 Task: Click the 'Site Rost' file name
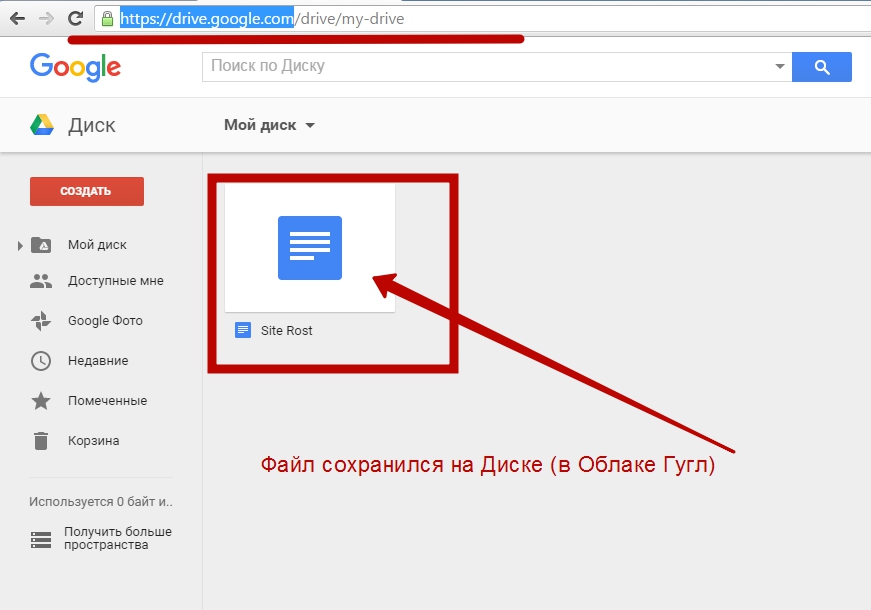287,331
